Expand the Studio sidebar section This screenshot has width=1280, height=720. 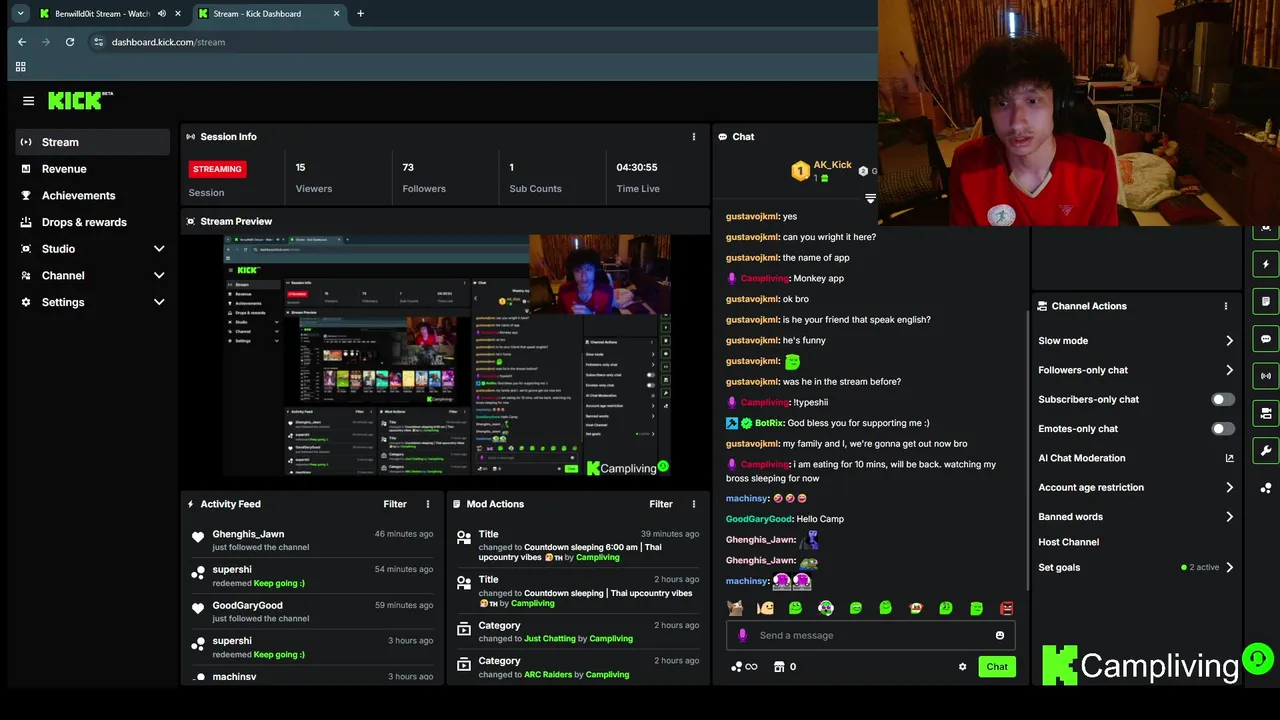pyautogui.click(x=92, y=249)
